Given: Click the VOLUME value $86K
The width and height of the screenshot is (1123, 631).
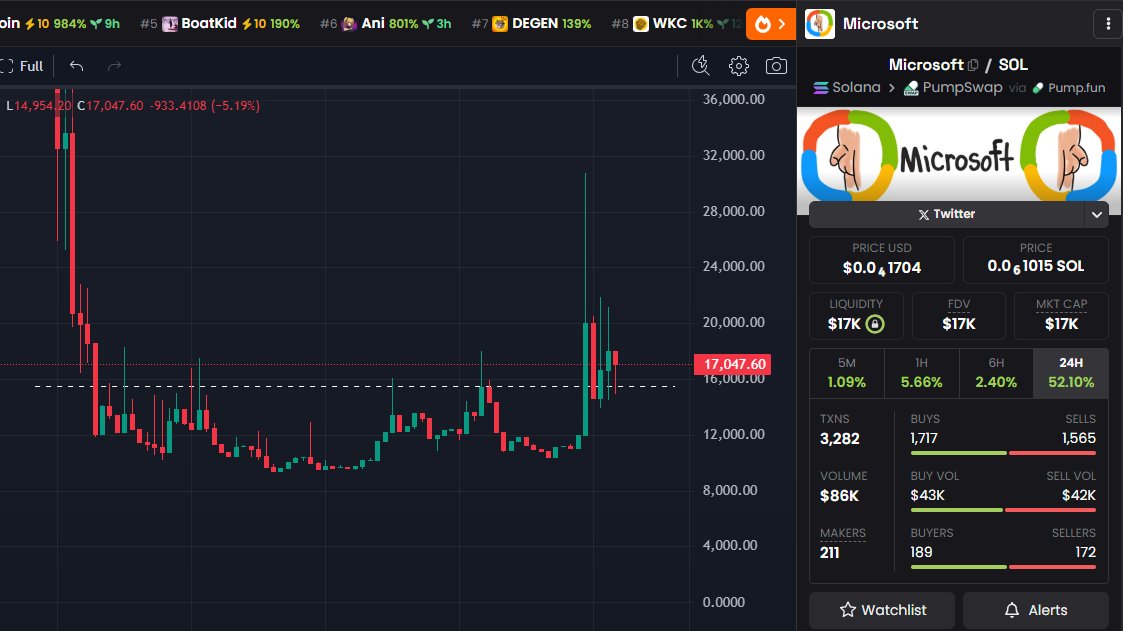Looking at the screenshot, I should pos(839,496).
